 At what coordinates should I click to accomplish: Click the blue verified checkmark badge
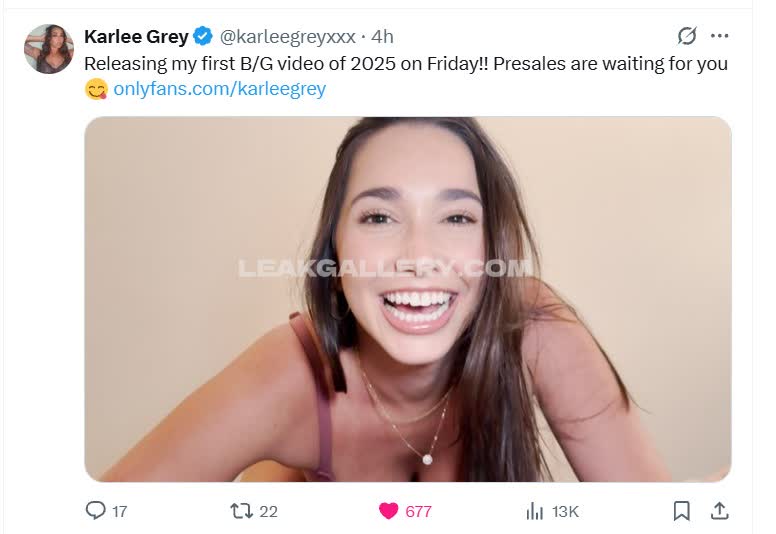(203, 36)
